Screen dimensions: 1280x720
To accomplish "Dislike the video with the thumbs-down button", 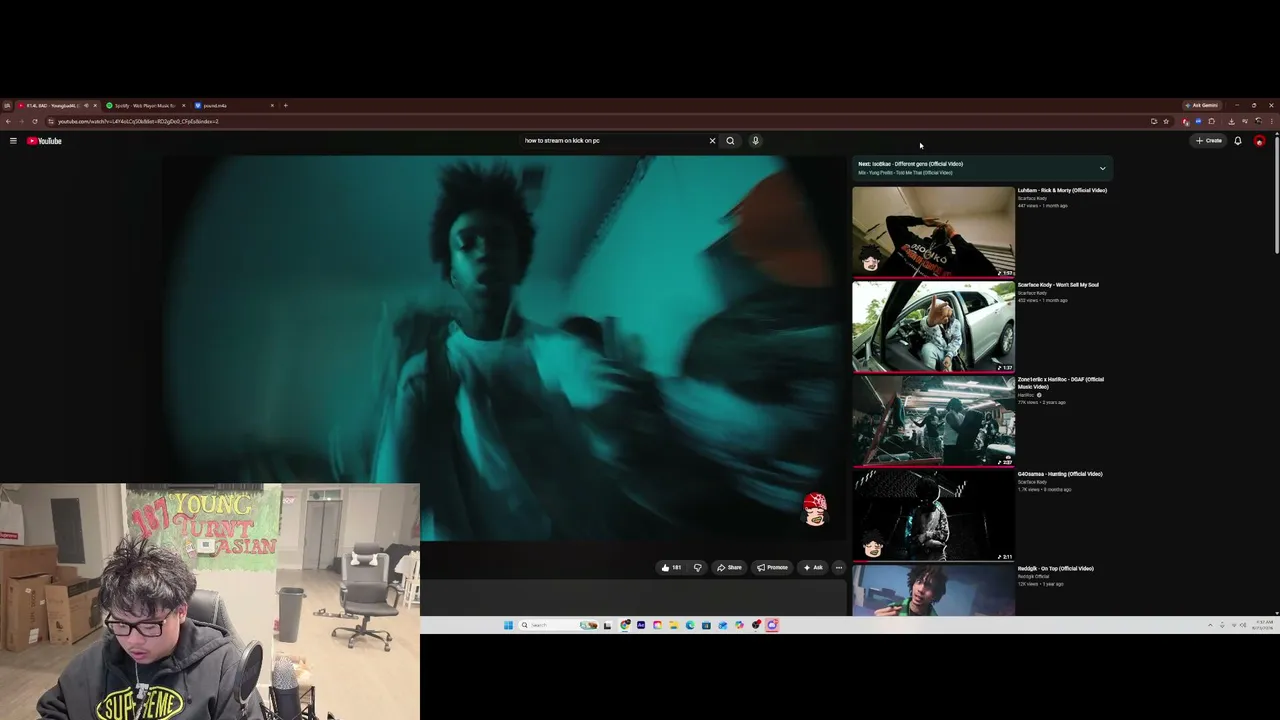I will point(698,567).
